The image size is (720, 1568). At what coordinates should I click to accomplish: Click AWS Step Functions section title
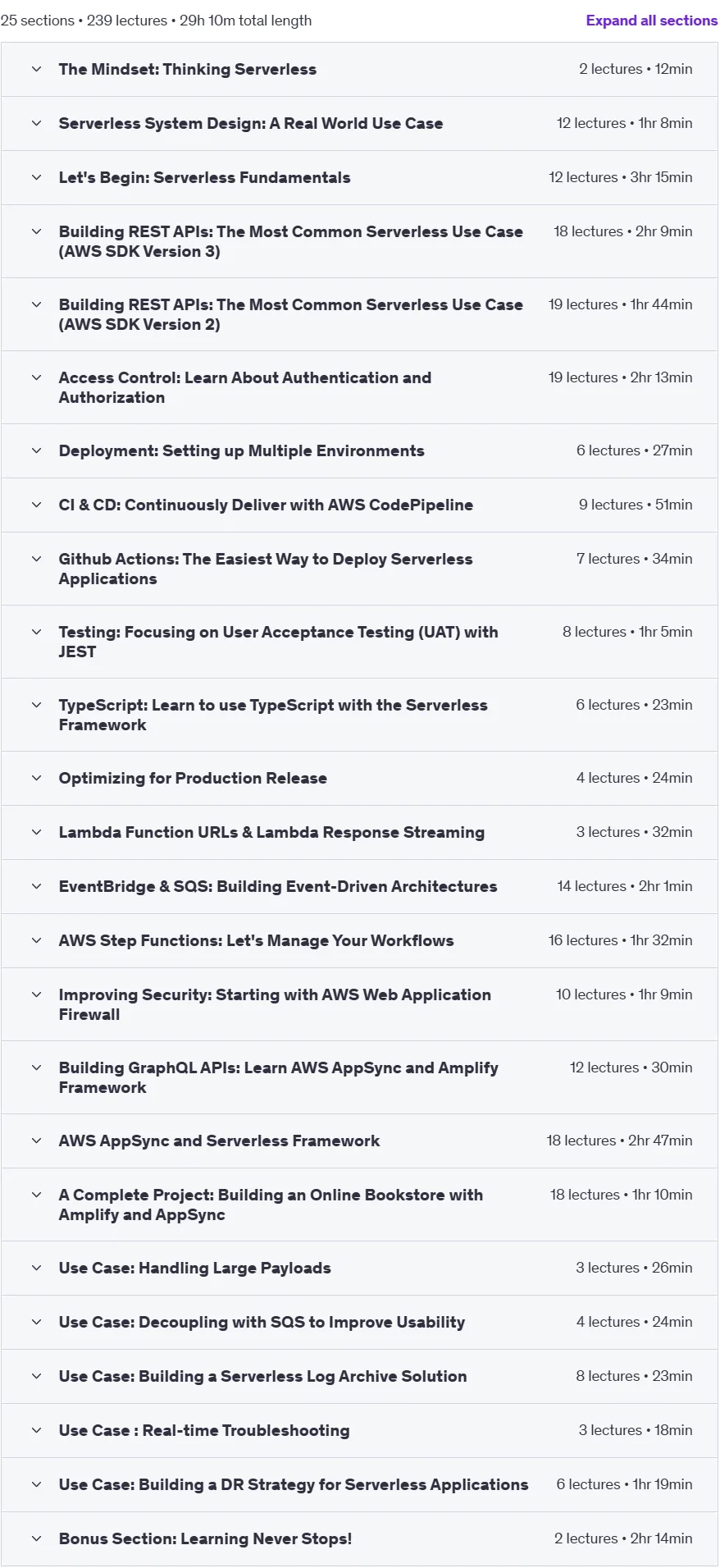tap(256, 940)
